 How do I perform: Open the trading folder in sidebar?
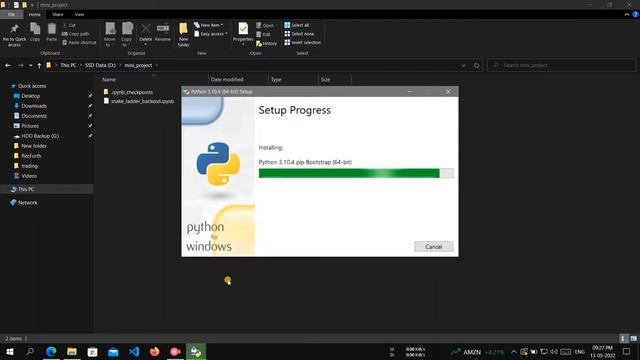[x=29, y=166]
